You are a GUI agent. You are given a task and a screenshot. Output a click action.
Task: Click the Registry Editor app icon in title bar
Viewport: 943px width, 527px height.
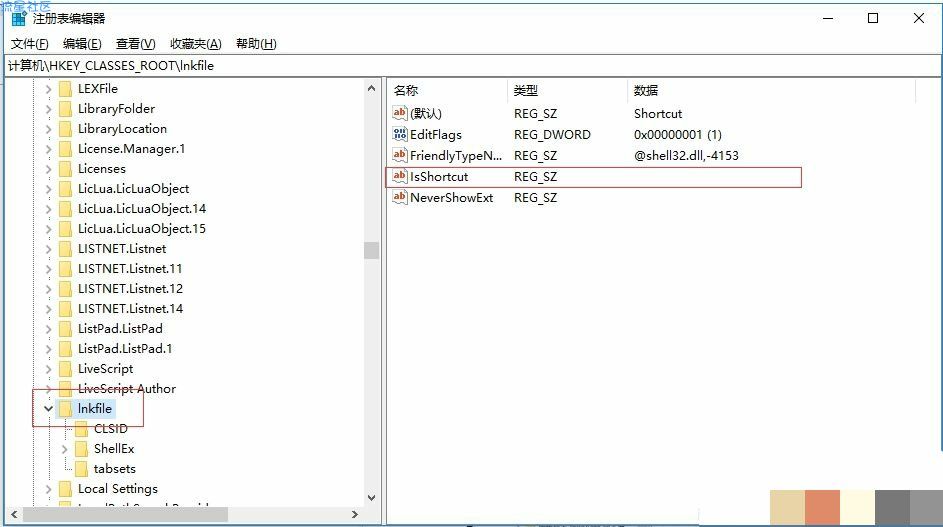tap(19, 19)
